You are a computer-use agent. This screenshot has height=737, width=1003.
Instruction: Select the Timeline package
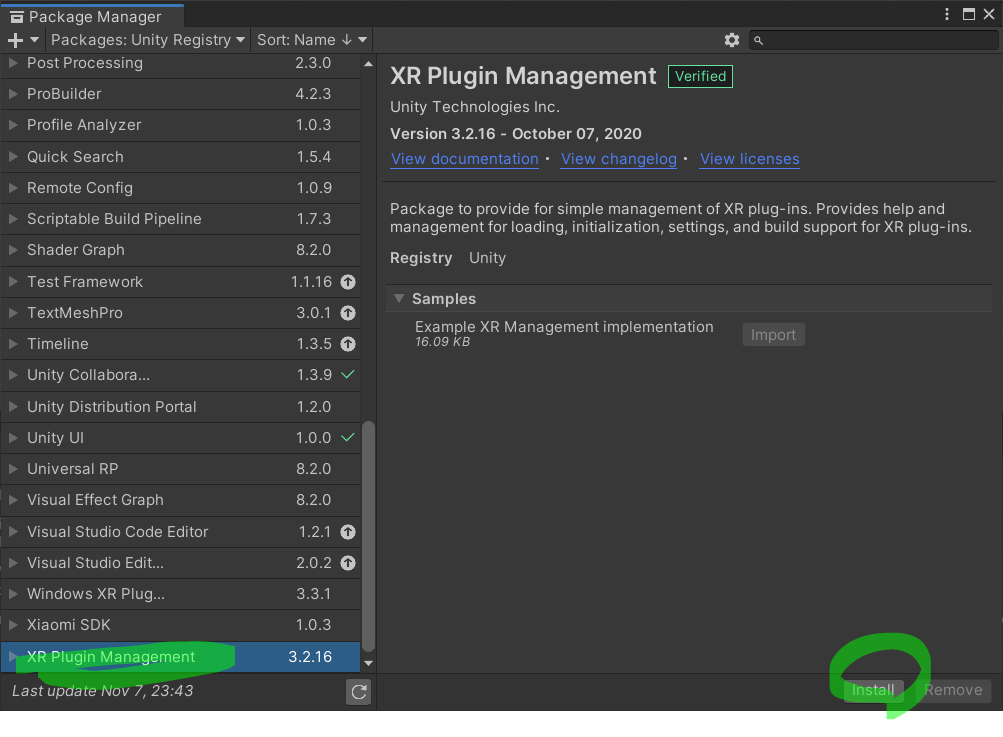coord(180,344)
